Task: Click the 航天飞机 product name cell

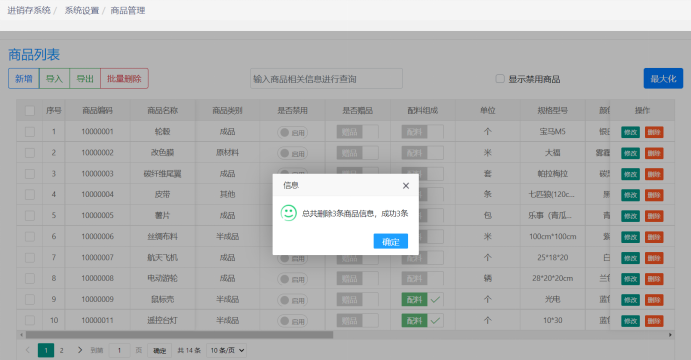Action: [x=163, y=257]
